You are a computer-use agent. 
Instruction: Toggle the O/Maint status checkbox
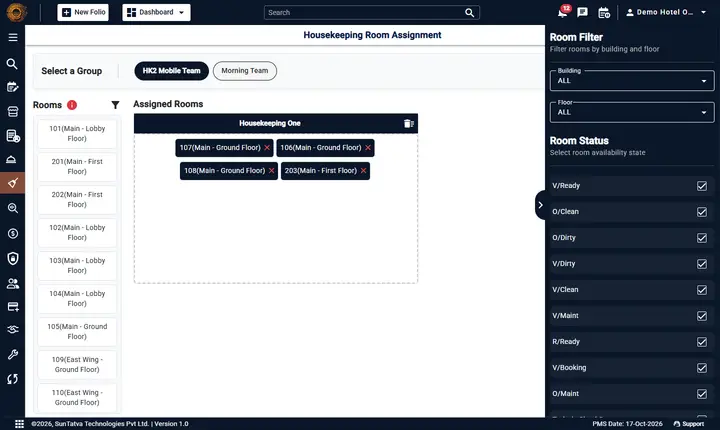pos(702,394)
